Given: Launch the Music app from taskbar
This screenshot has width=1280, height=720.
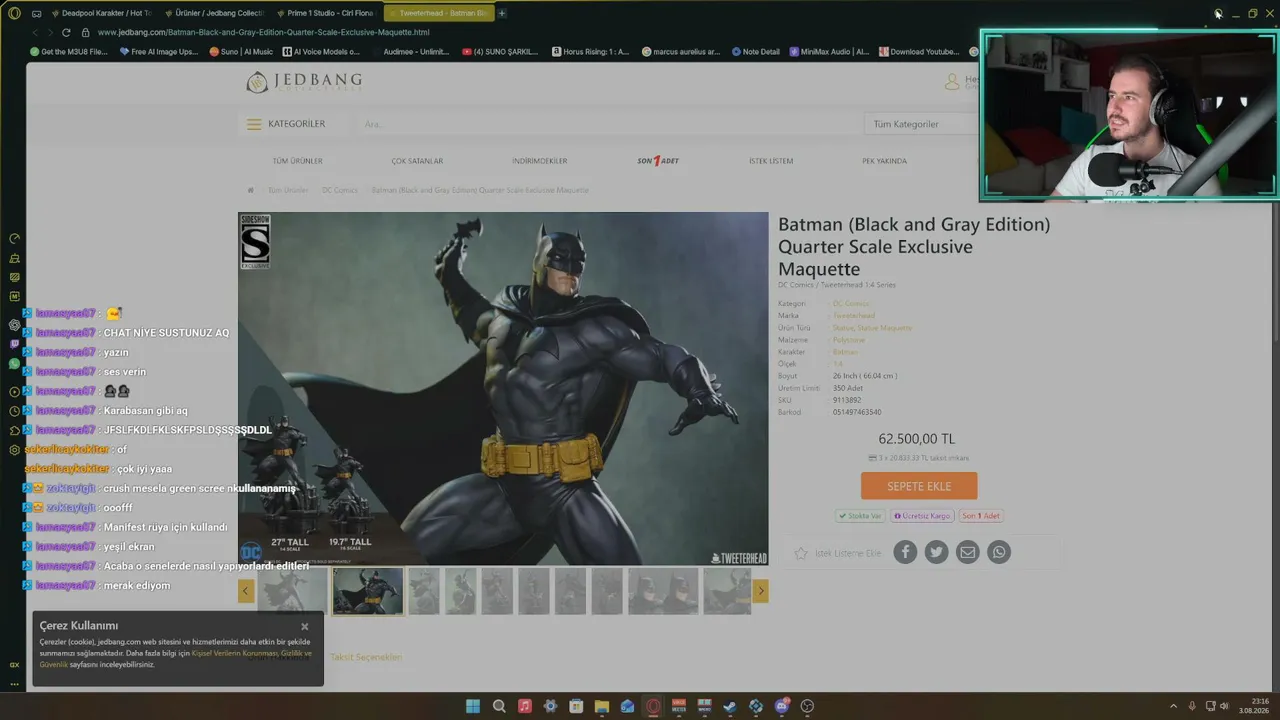Looking at the screenshot, I should tap(525, 706).
